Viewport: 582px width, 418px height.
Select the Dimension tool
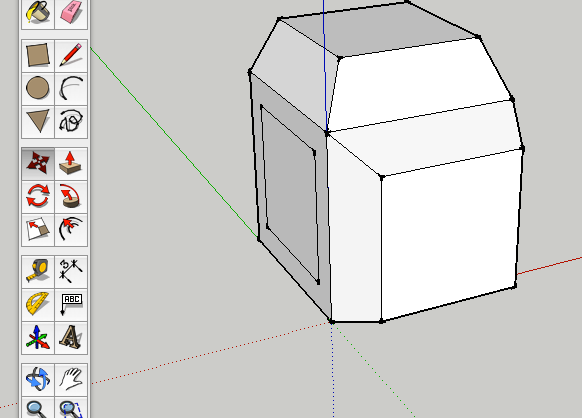click(x=71, y=271)
